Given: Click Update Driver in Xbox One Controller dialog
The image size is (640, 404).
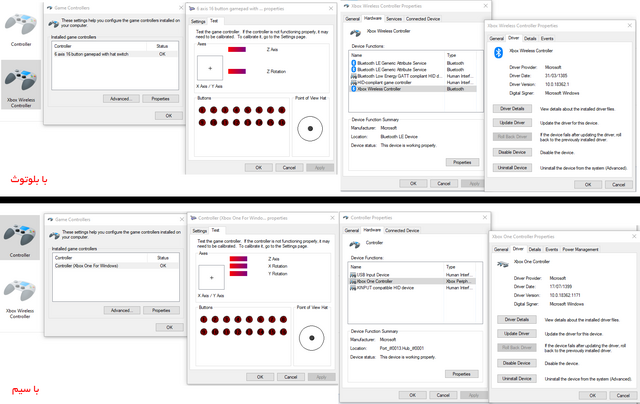Looking at the screenshot, I should (x=517, y=333).
